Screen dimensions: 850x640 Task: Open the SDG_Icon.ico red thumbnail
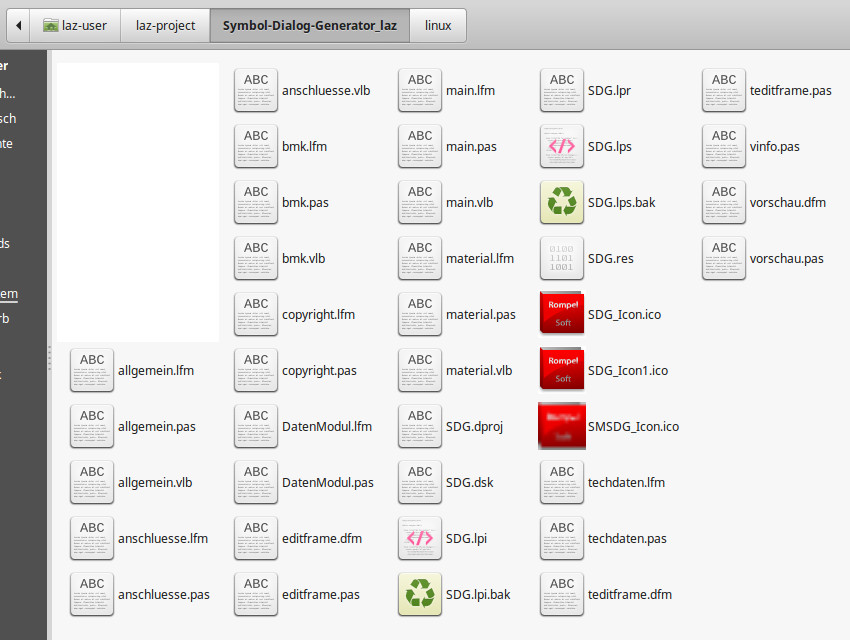(x=562, y=314)
